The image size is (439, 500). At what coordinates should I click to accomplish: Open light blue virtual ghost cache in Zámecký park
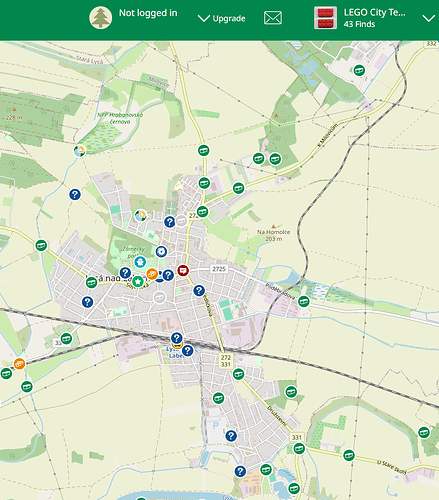click(140, 262)
